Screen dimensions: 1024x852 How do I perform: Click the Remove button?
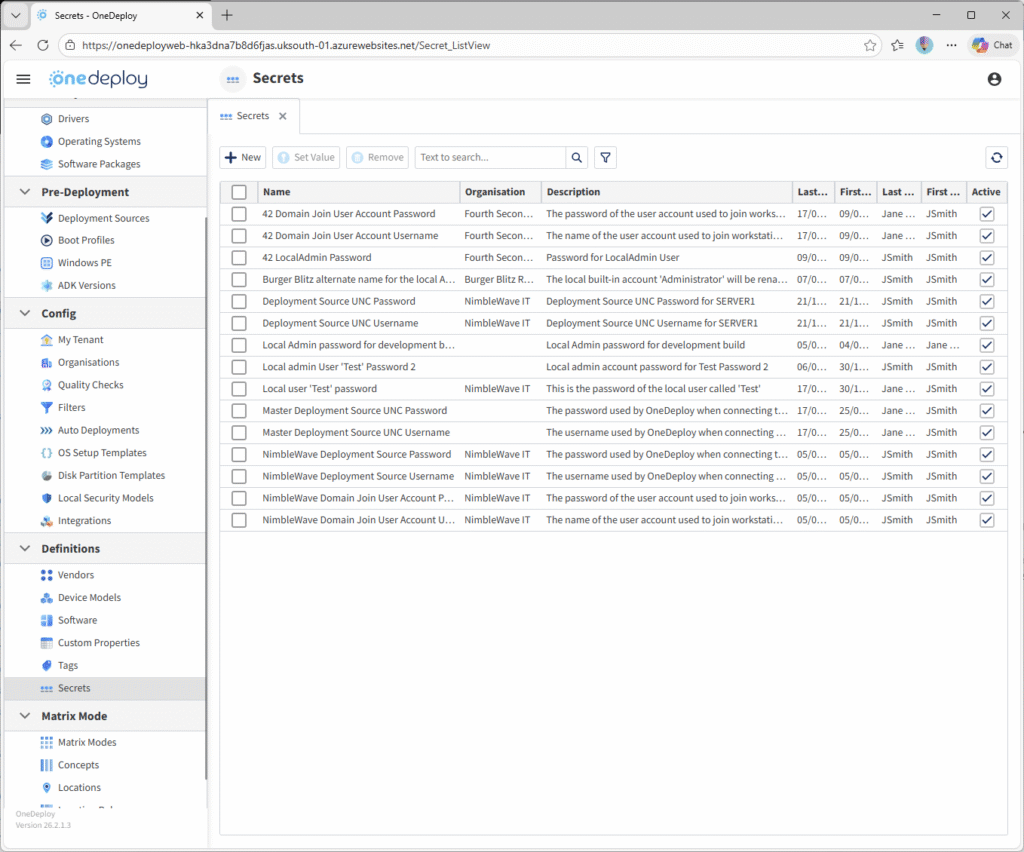377,157
